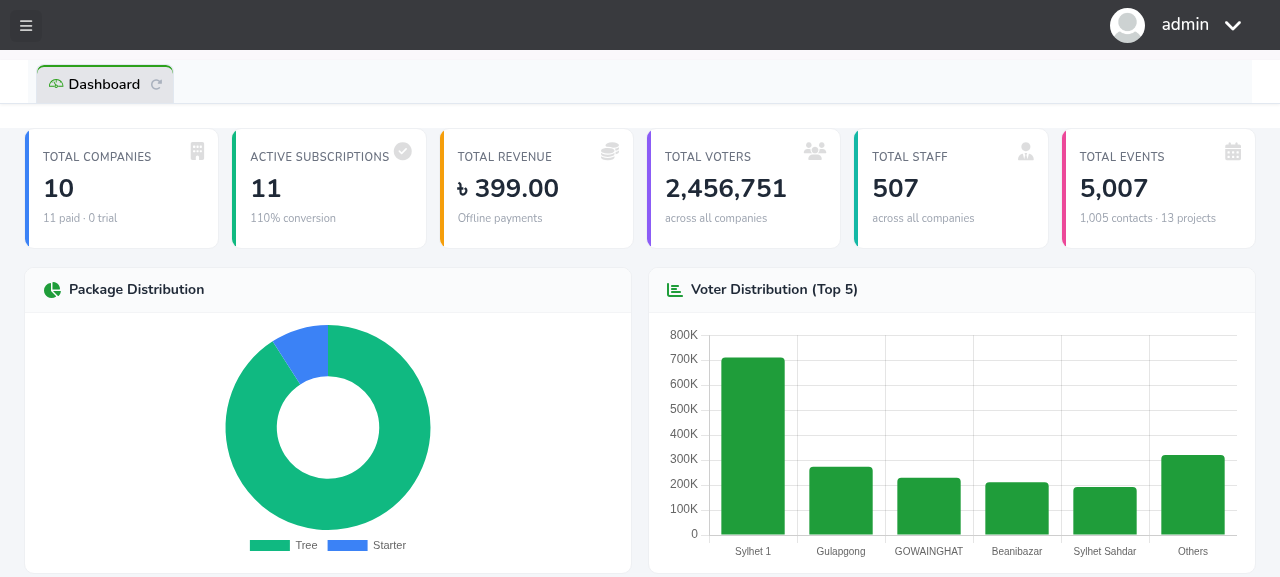Click the Active Subscriptions value 11

click(x=266, y=188)
